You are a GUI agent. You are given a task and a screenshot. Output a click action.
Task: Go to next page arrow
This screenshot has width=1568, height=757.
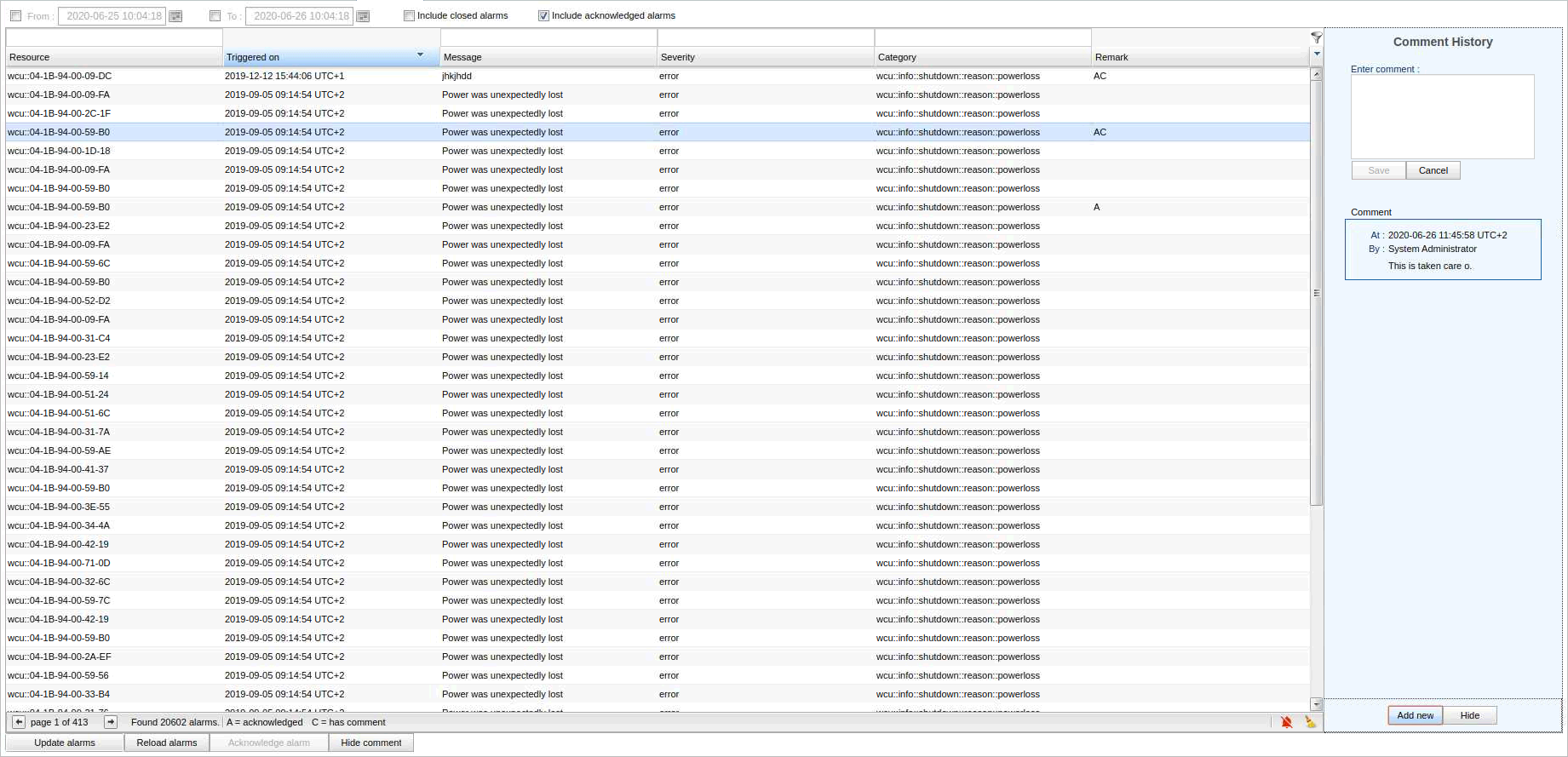click(111, 722)
